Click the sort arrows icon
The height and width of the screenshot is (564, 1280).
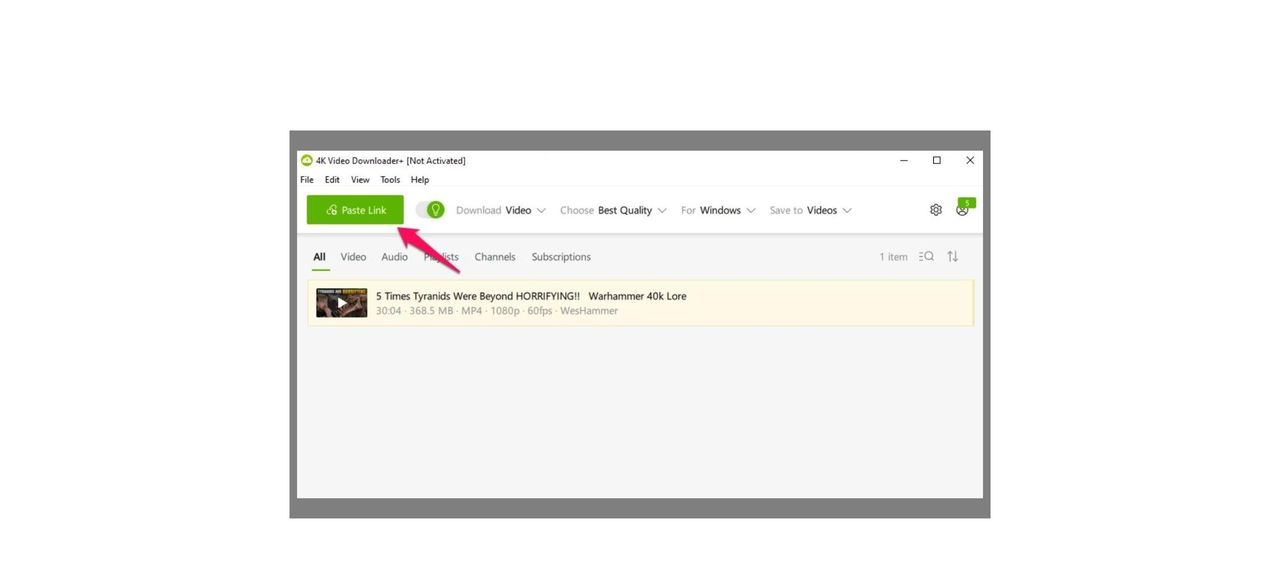point(953,257)
